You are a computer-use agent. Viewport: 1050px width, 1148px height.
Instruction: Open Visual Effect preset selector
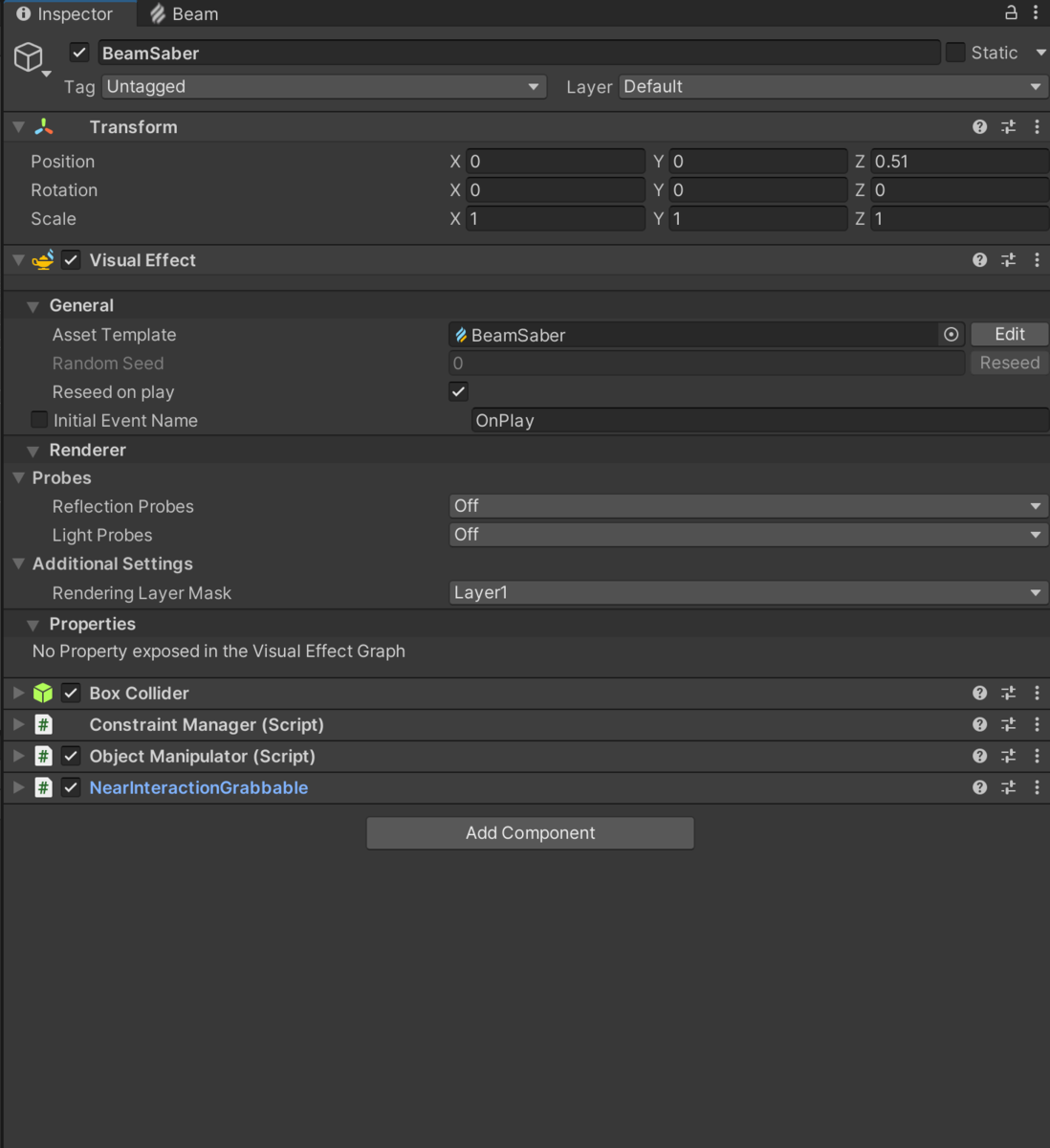coord(1008,260)
